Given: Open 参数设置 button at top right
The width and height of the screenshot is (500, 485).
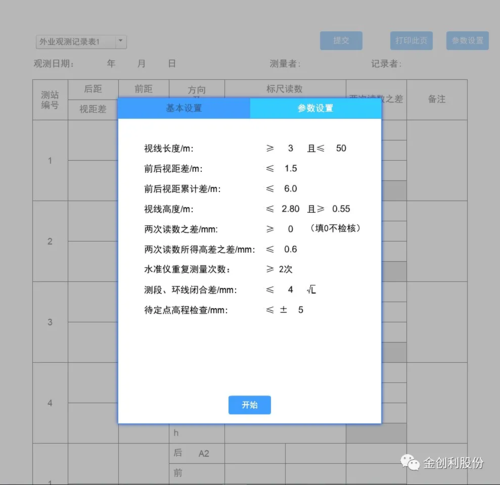Looking at the screenshot, I should (x=467, y=41).
